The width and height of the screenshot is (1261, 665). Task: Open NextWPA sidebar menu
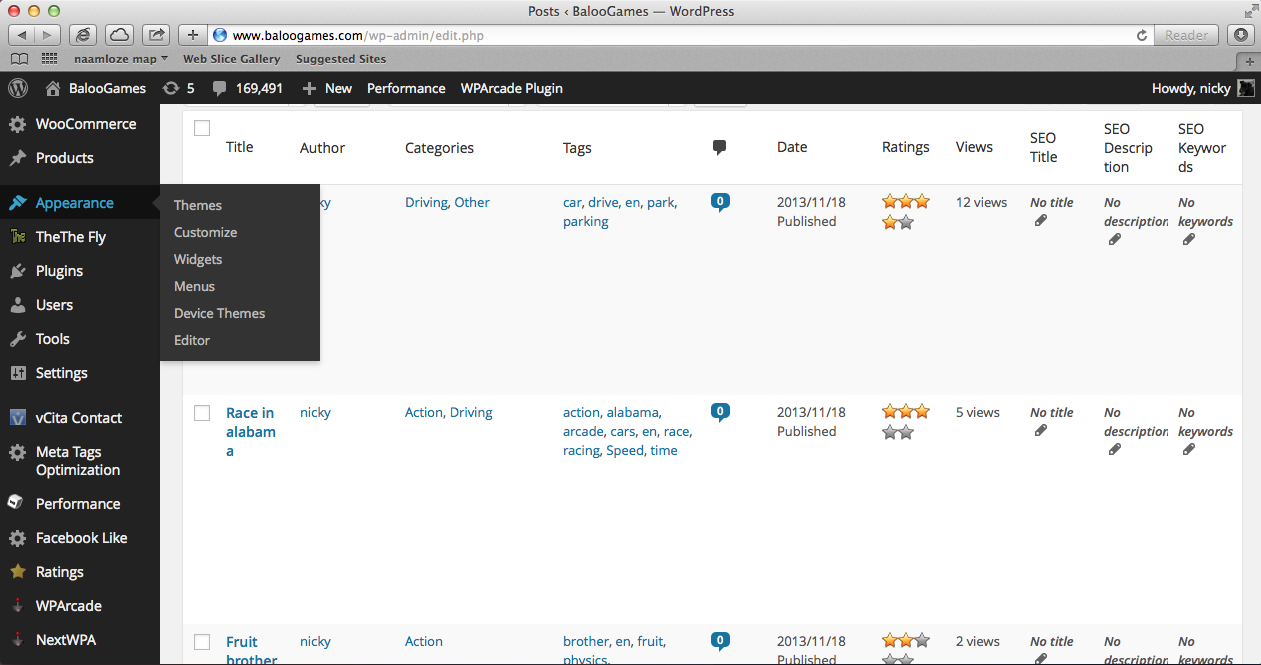click(80, 640)
